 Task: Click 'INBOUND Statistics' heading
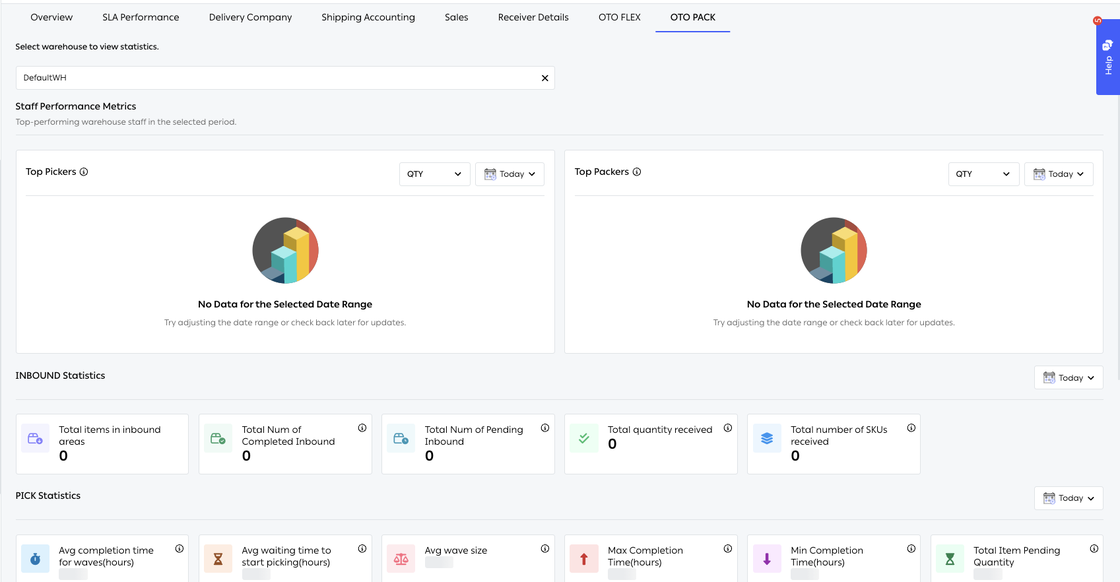click(60, 376)
